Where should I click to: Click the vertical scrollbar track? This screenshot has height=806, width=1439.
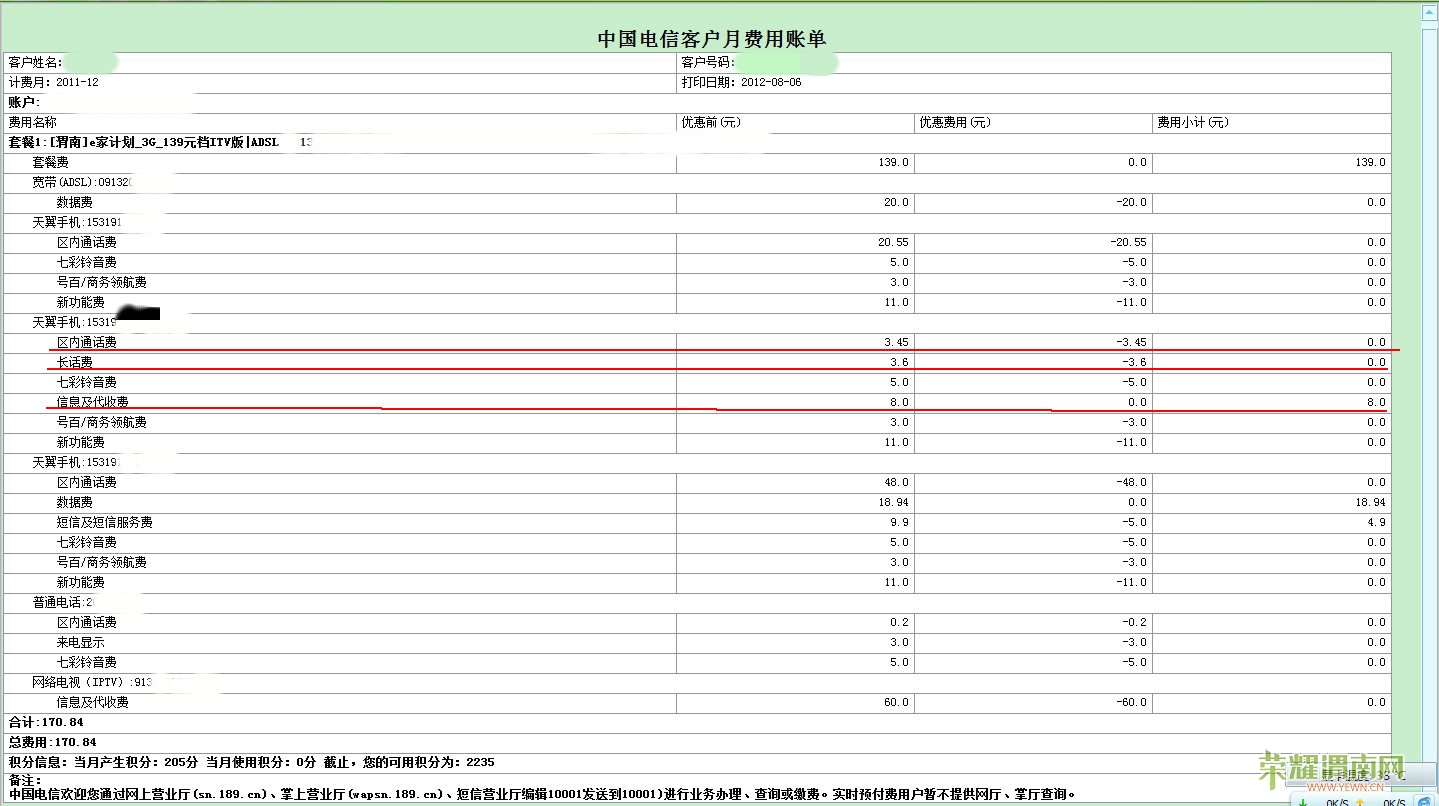pos(1428,400)
